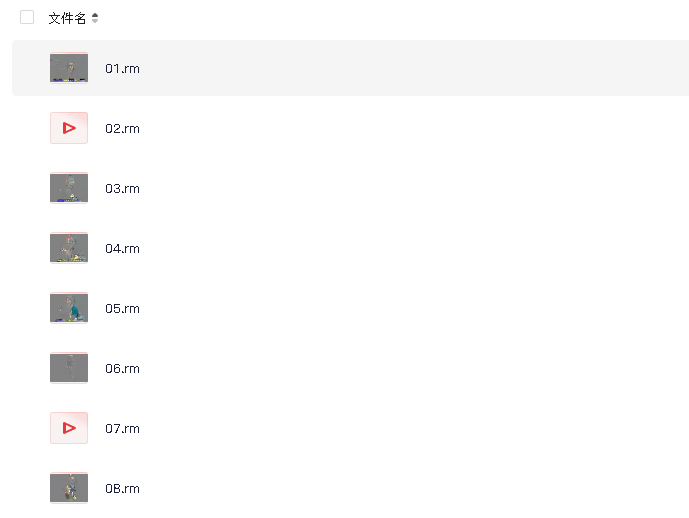Tick the select-all checkbox beside 文件名
The height and width of the screenshot is (518, 689).
[27, 17]
